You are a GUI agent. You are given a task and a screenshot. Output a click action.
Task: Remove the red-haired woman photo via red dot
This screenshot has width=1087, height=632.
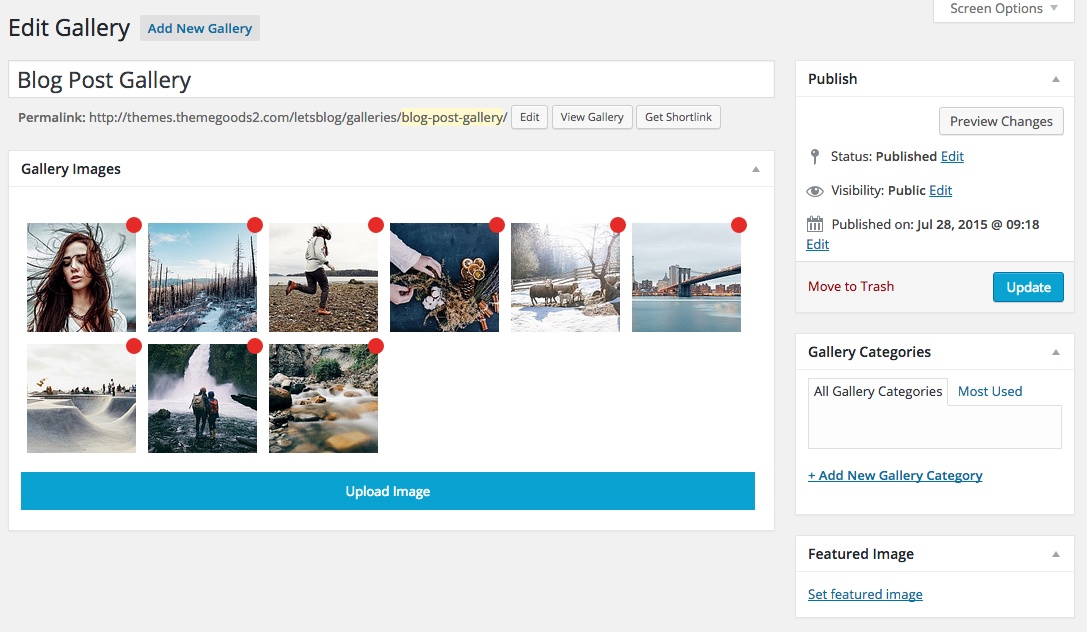[134, 225]
